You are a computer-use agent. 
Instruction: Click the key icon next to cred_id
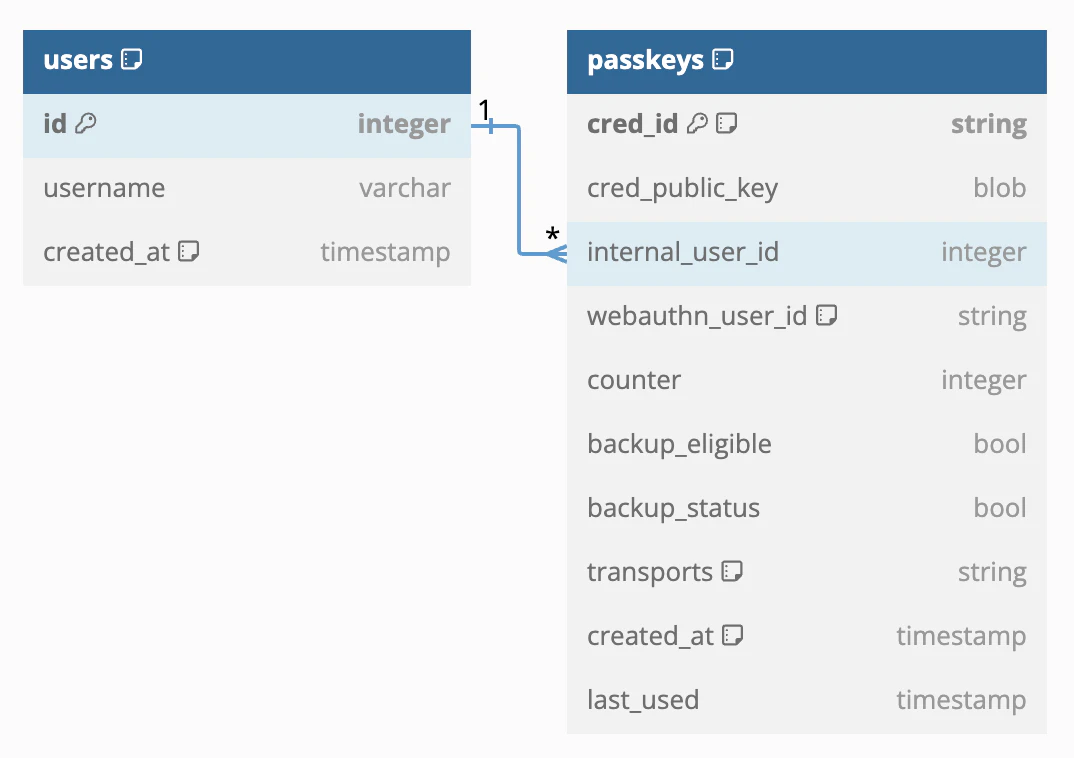(697, 123)
